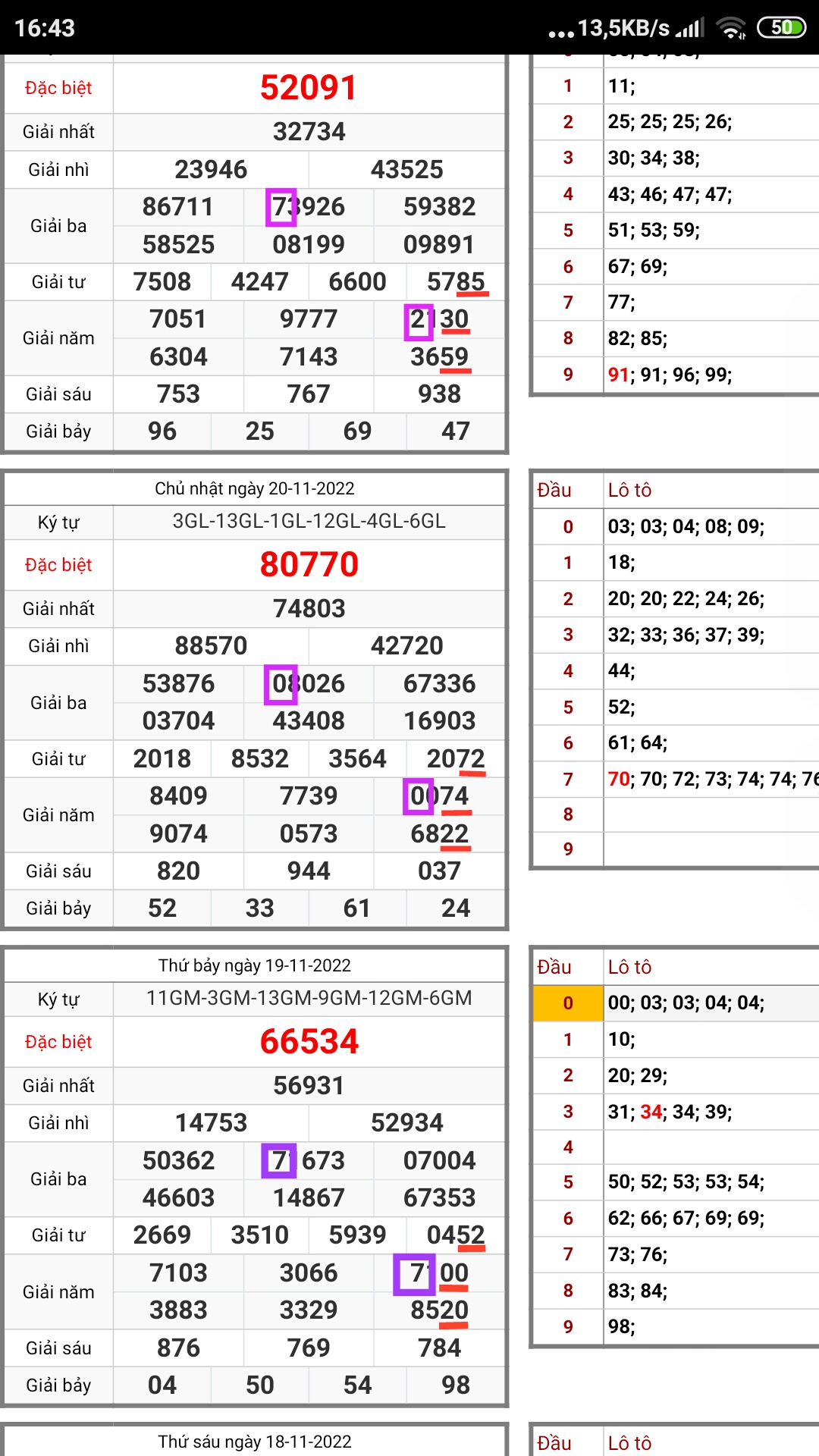819x1456 pixels.
Task: Tap lô tô row 20; 20; 22; 24; 26;
Action: tap(686, 599)
